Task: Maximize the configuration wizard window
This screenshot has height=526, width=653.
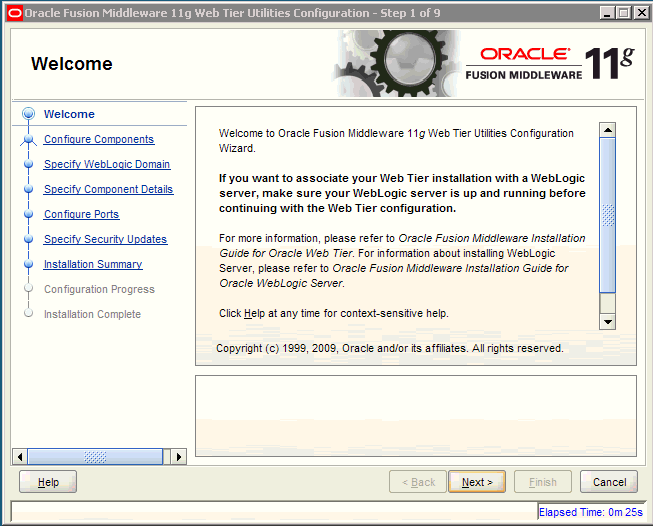Action: [x=623, y=13]
